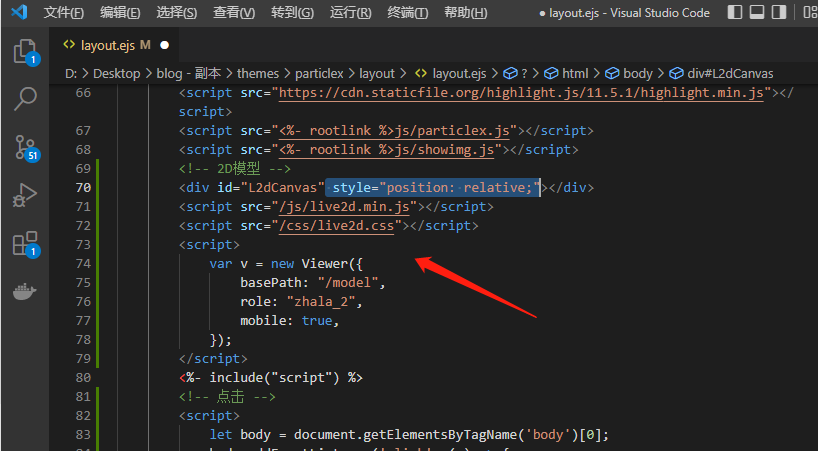The image size is (818, 451).
Task: Click the /js/live2d.min.js src path
Action: click(344, 207)
